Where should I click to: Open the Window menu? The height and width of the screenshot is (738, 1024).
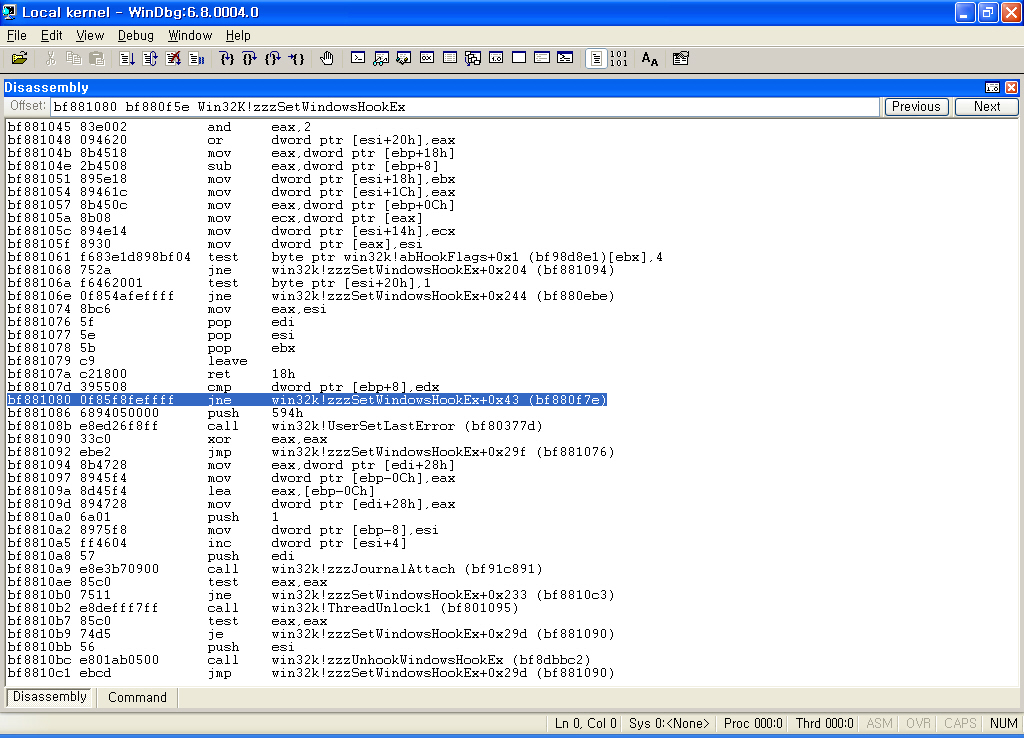click(190, 35)
